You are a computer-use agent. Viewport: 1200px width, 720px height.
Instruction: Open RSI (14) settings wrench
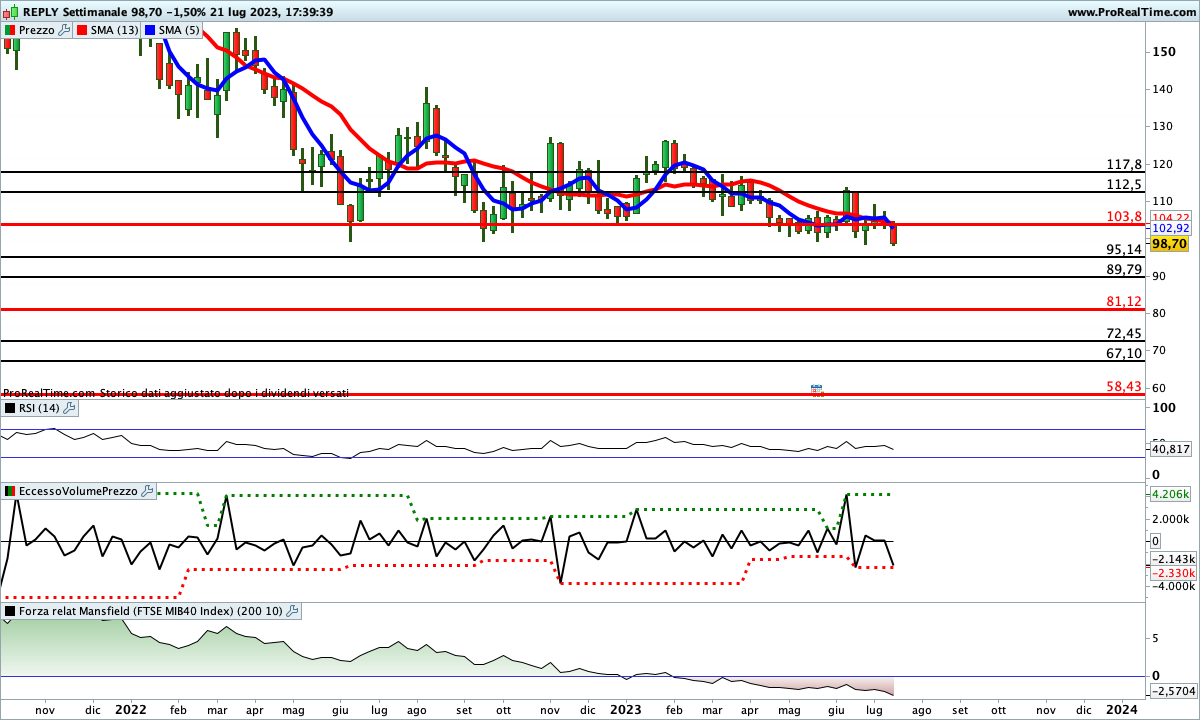click(69, 408)
